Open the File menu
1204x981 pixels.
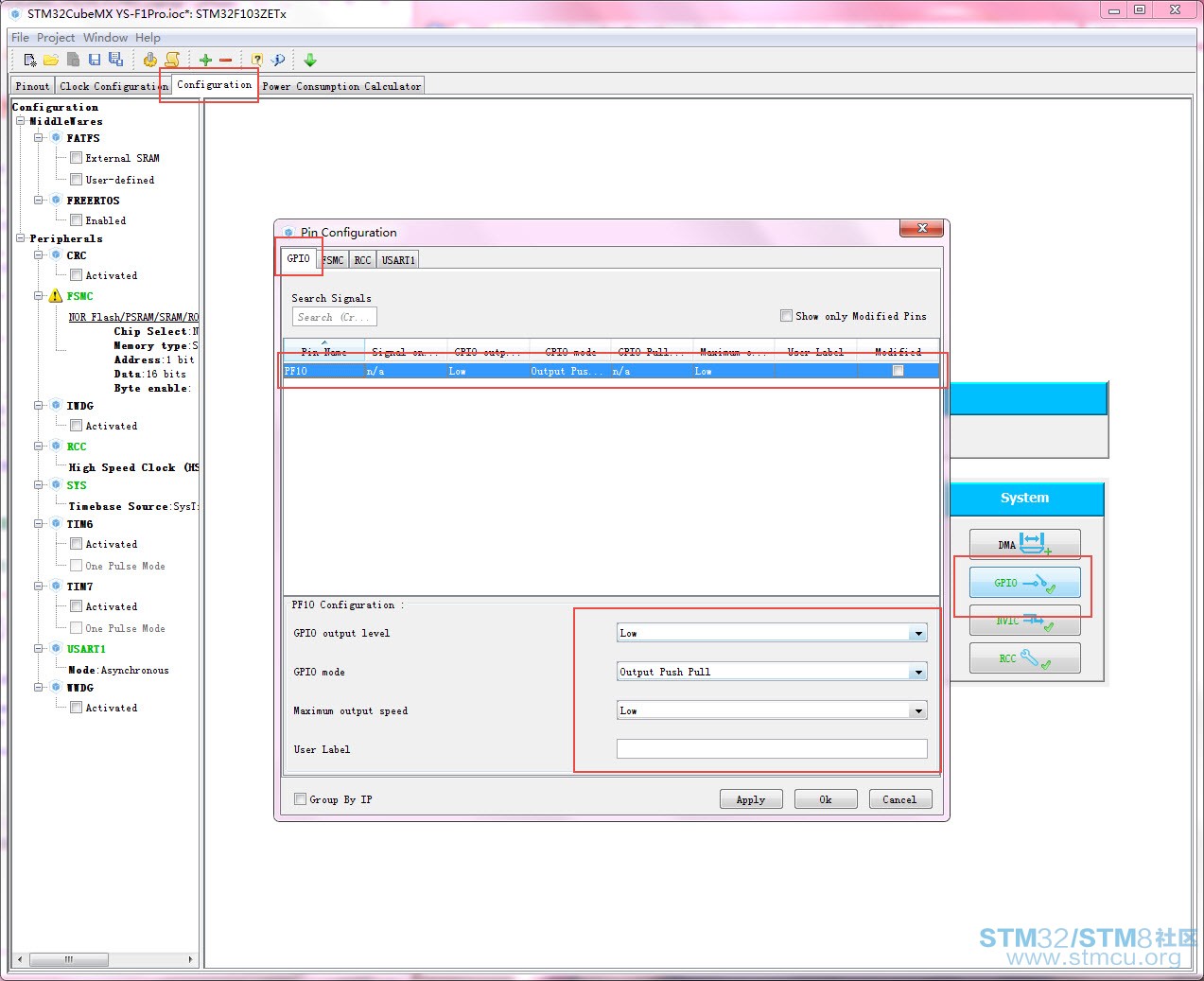point(20,38)
